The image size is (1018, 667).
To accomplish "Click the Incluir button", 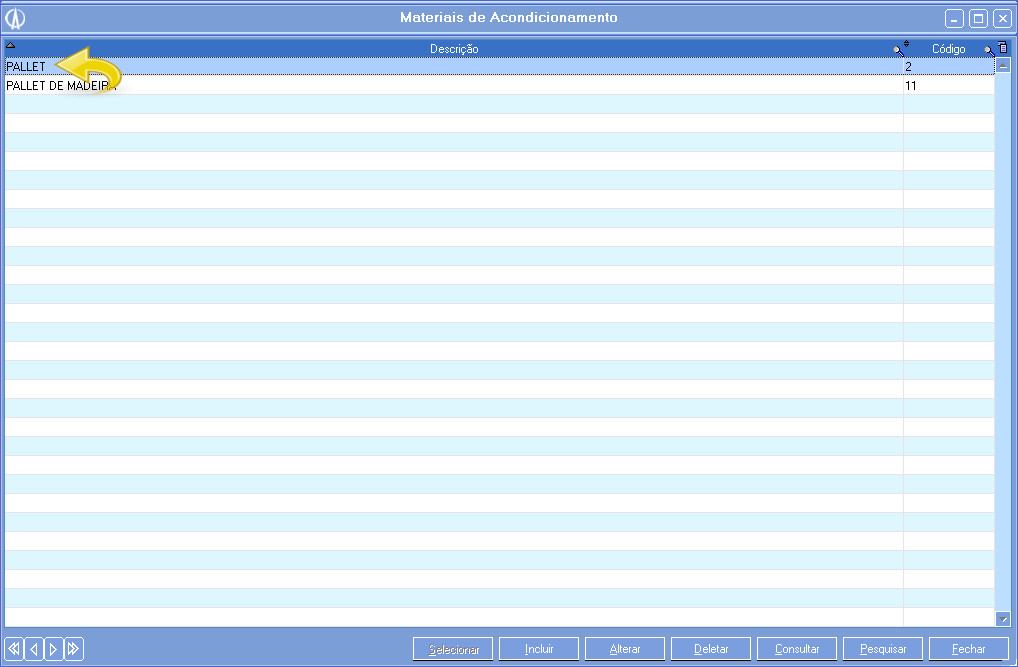I will coord(539,649).
